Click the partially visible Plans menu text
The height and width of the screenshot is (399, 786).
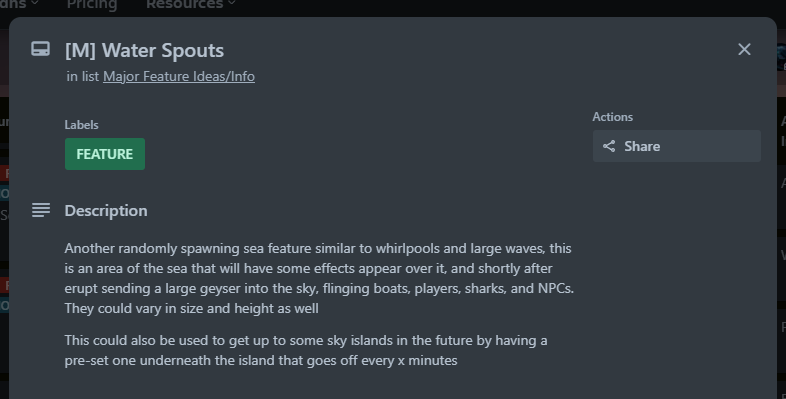13,5
